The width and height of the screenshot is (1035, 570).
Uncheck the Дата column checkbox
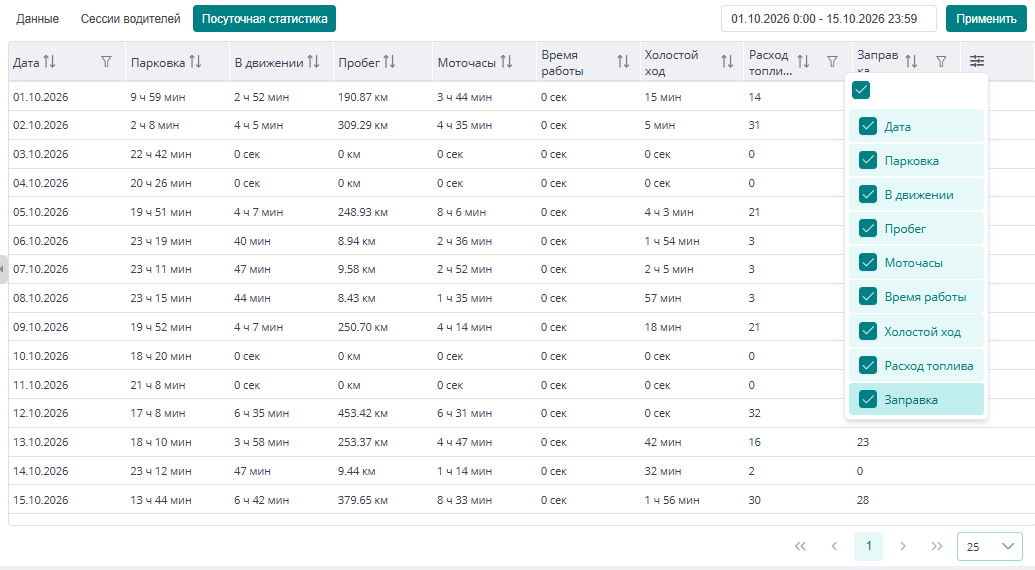tap(868, 126)
